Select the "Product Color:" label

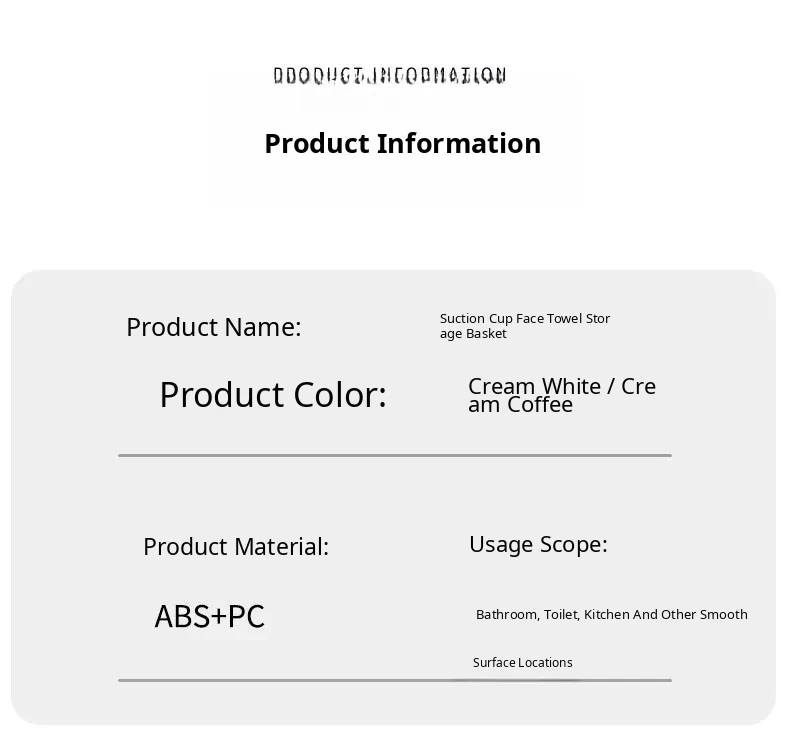(x=272, y=395)
